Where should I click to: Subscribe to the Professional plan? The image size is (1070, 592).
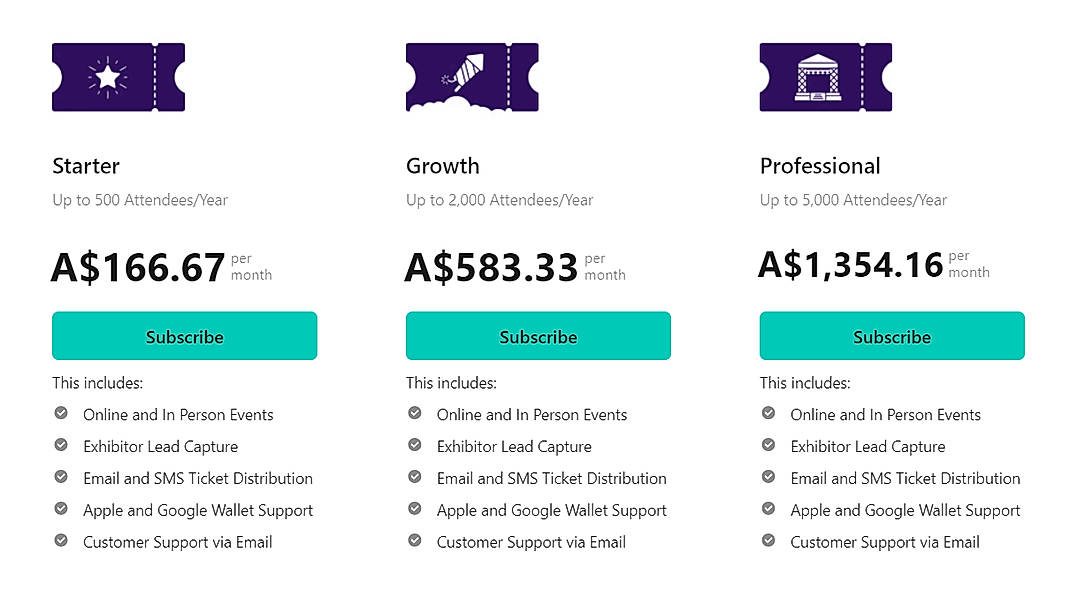[x=892, y=336]
